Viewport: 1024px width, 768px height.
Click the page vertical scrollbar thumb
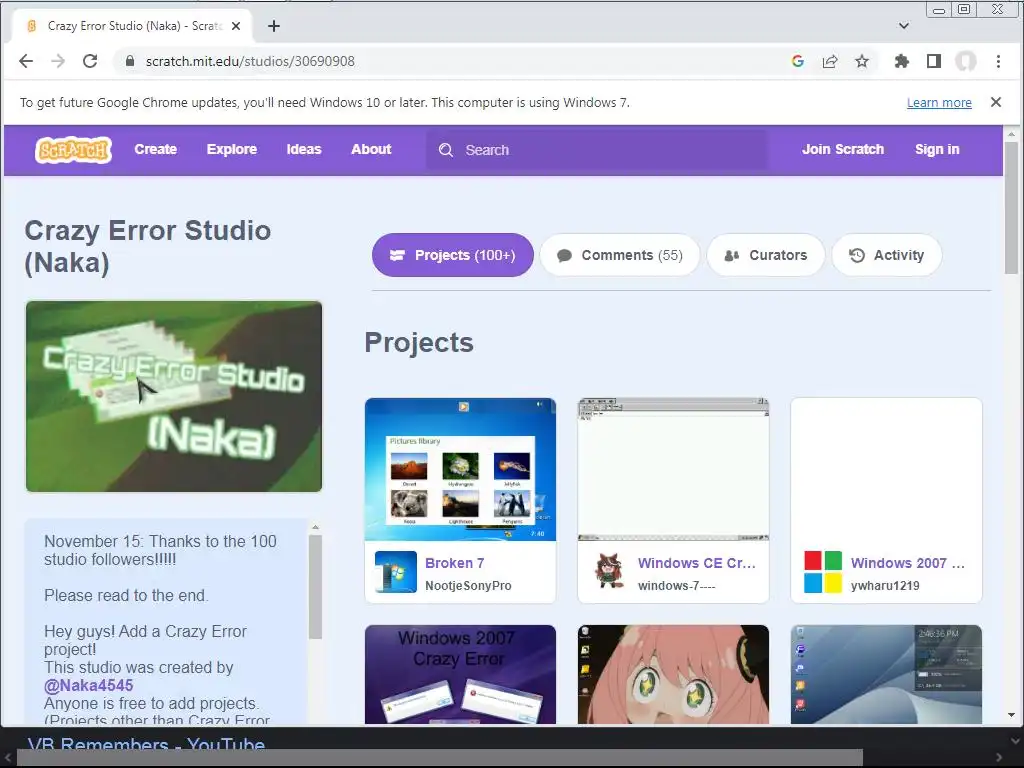point(1011,208)
